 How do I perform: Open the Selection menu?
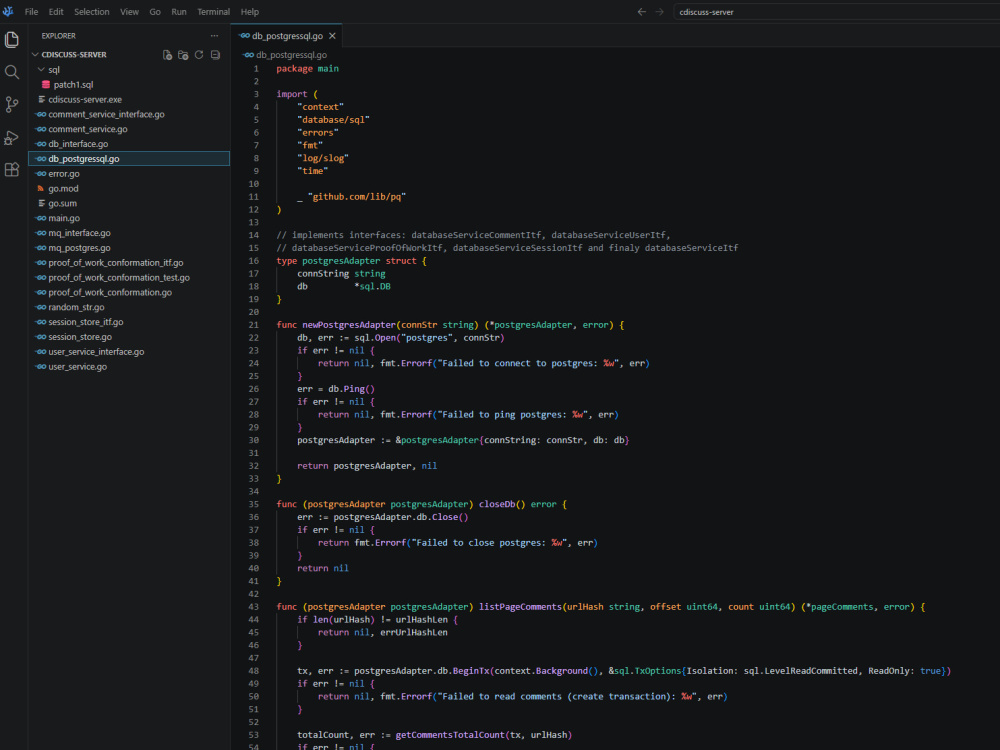(x=92, y=11)
